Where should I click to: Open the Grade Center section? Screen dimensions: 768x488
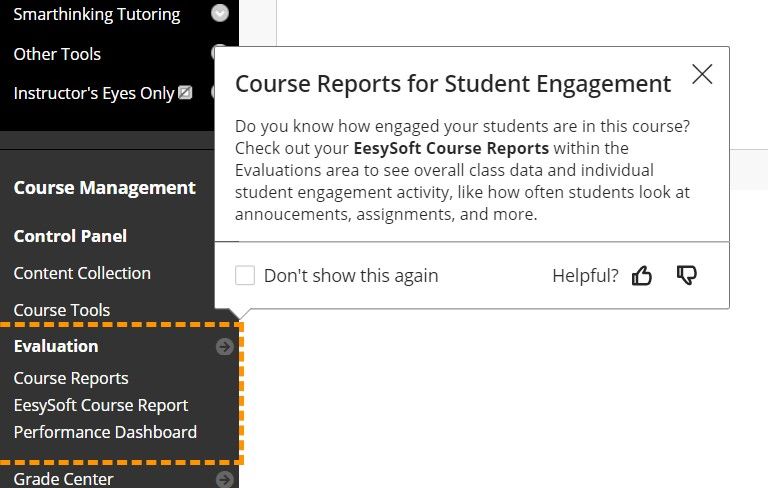tap(63, 479)
